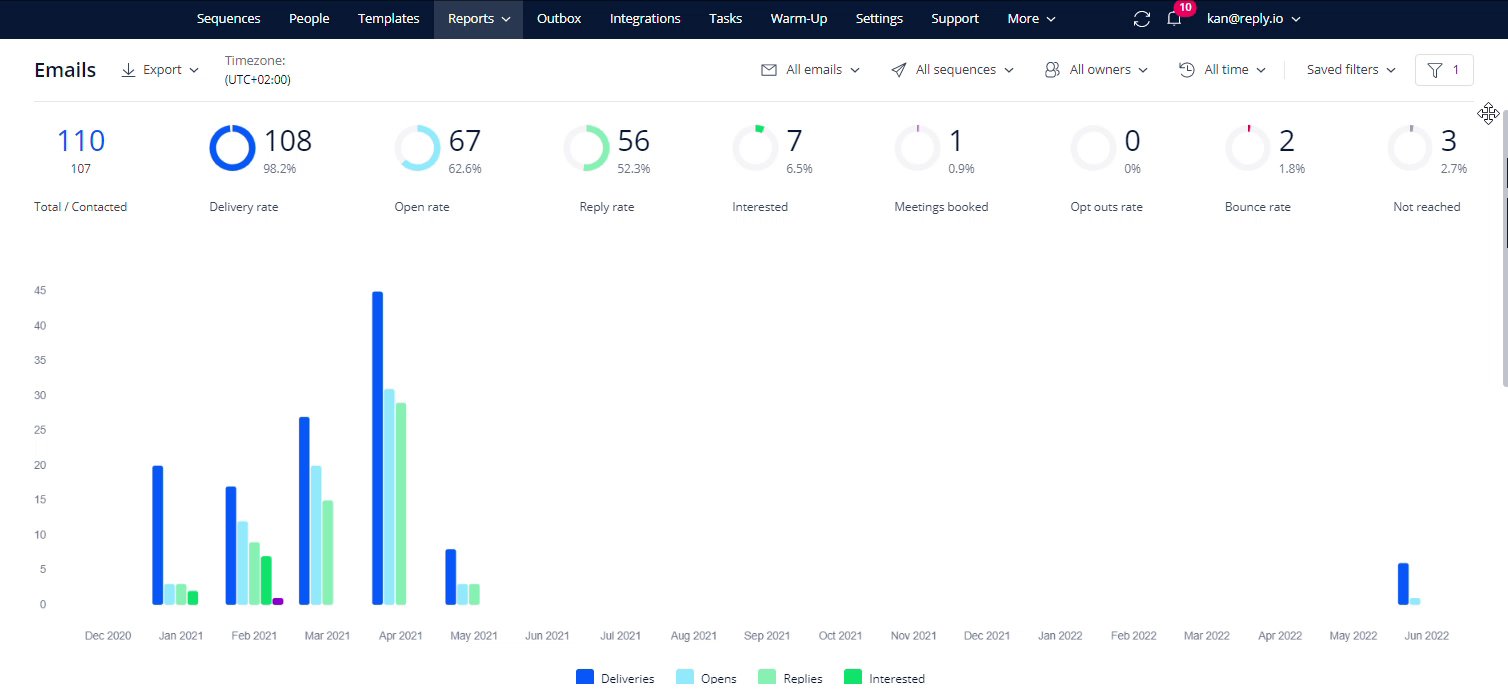Open the Outbox page link
This screenshot has height=698, width=1508.
558,19
